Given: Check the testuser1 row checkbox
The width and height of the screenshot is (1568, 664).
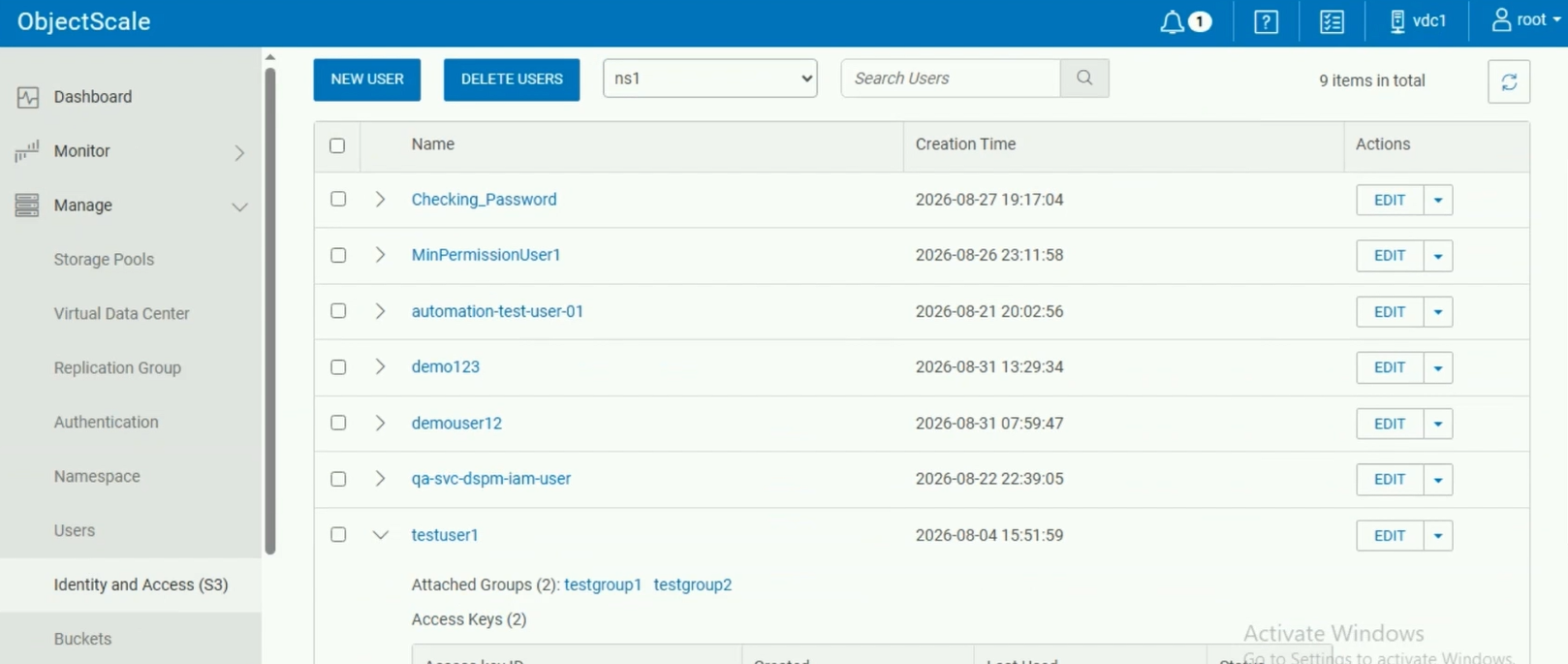Looking at the screenshot, I should (x=338, y=534).
